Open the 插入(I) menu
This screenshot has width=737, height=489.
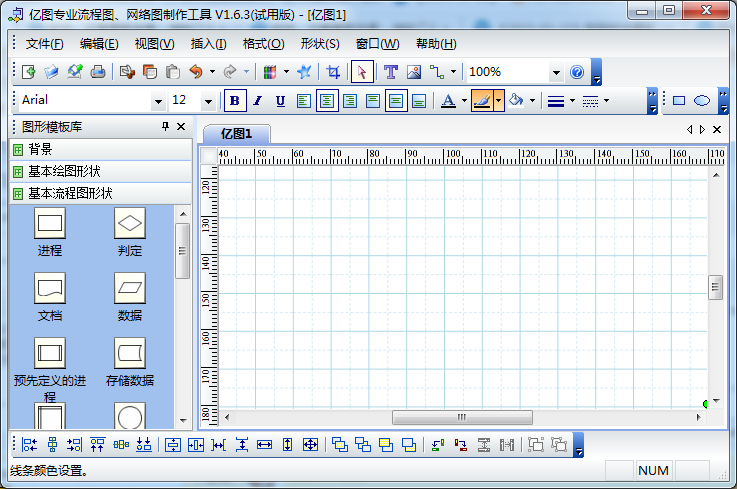click(208, 44)
